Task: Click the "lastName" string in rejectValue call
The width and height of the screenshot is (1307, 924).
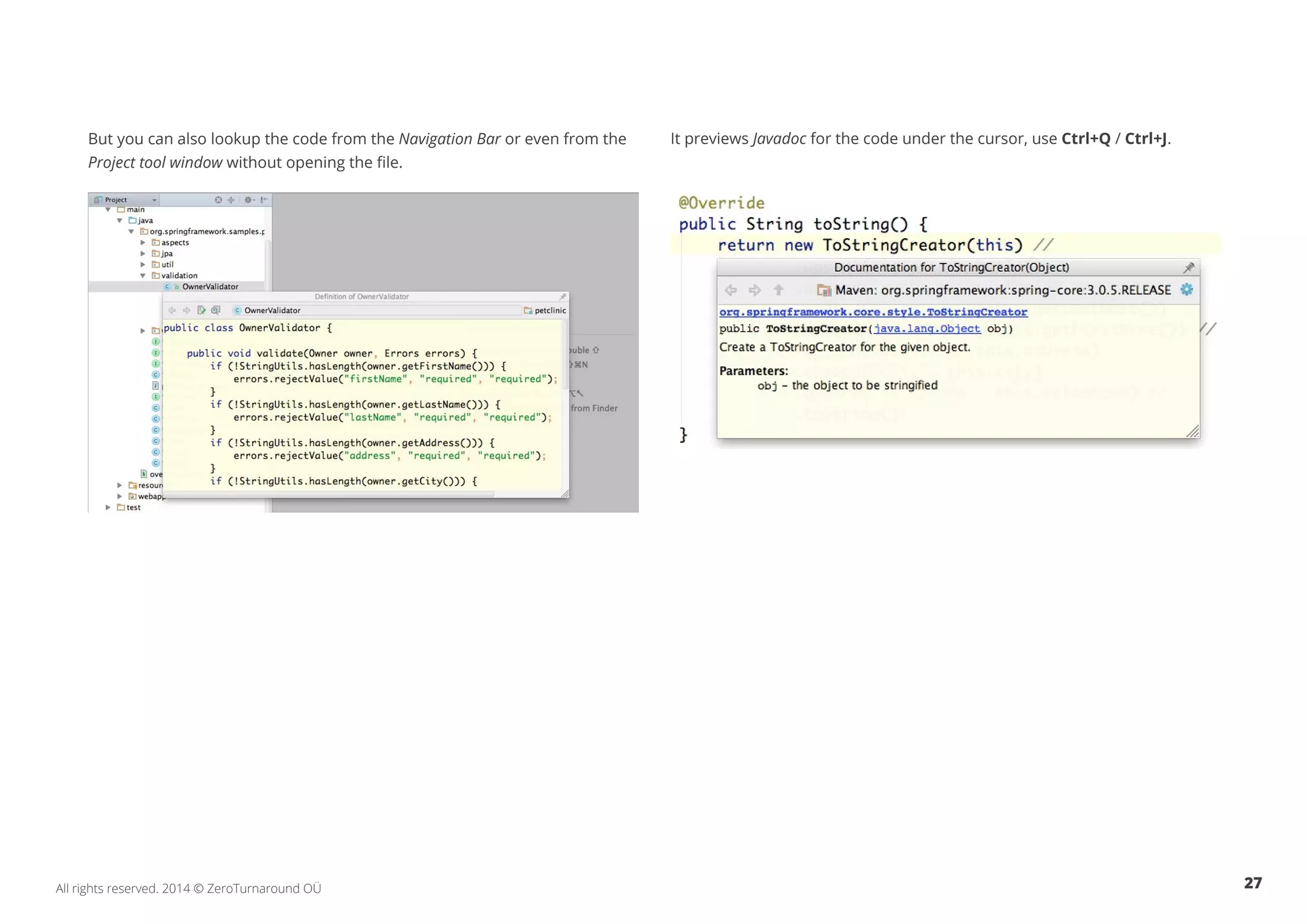Action: (x=373, y=417)
